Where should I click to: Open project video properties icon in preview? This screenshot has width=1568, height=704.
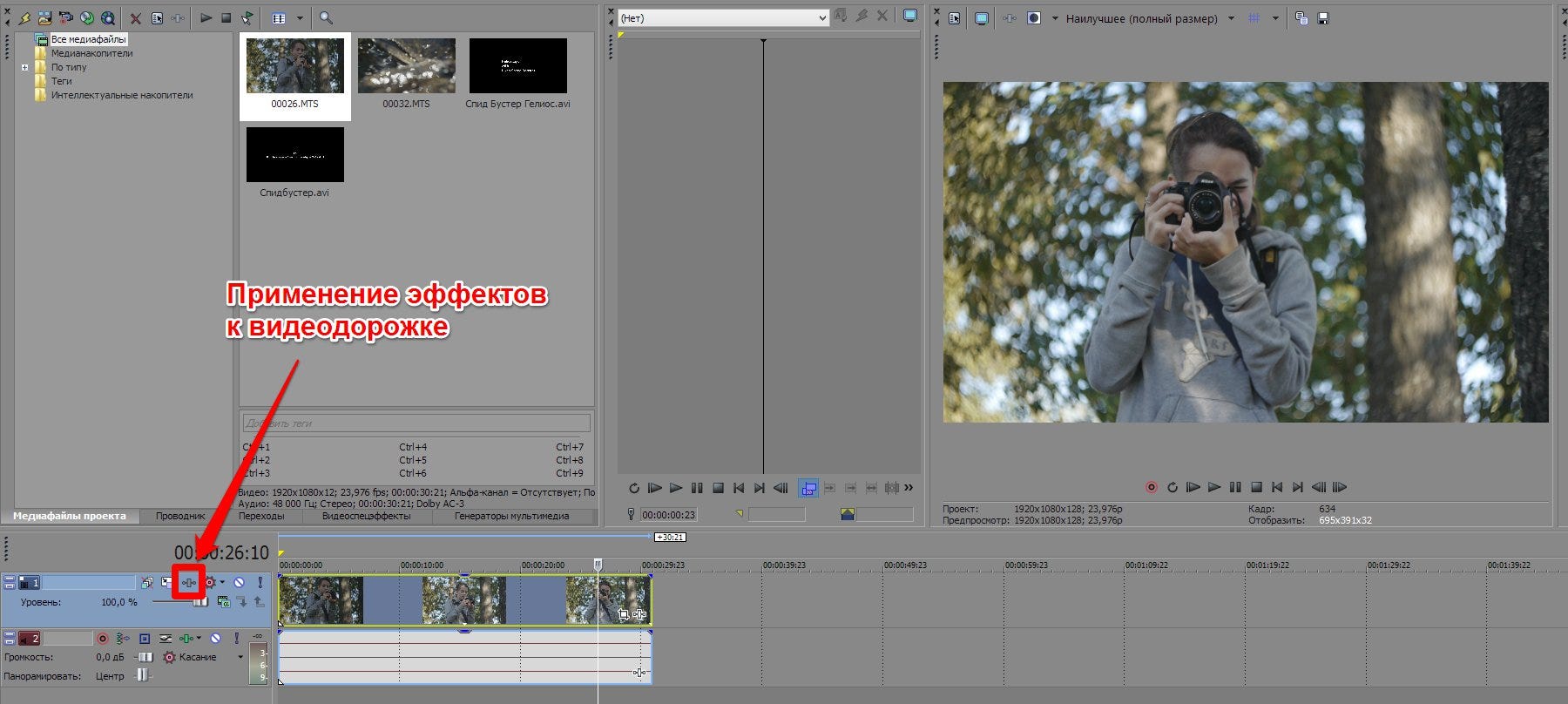click(x=955, y=18)
